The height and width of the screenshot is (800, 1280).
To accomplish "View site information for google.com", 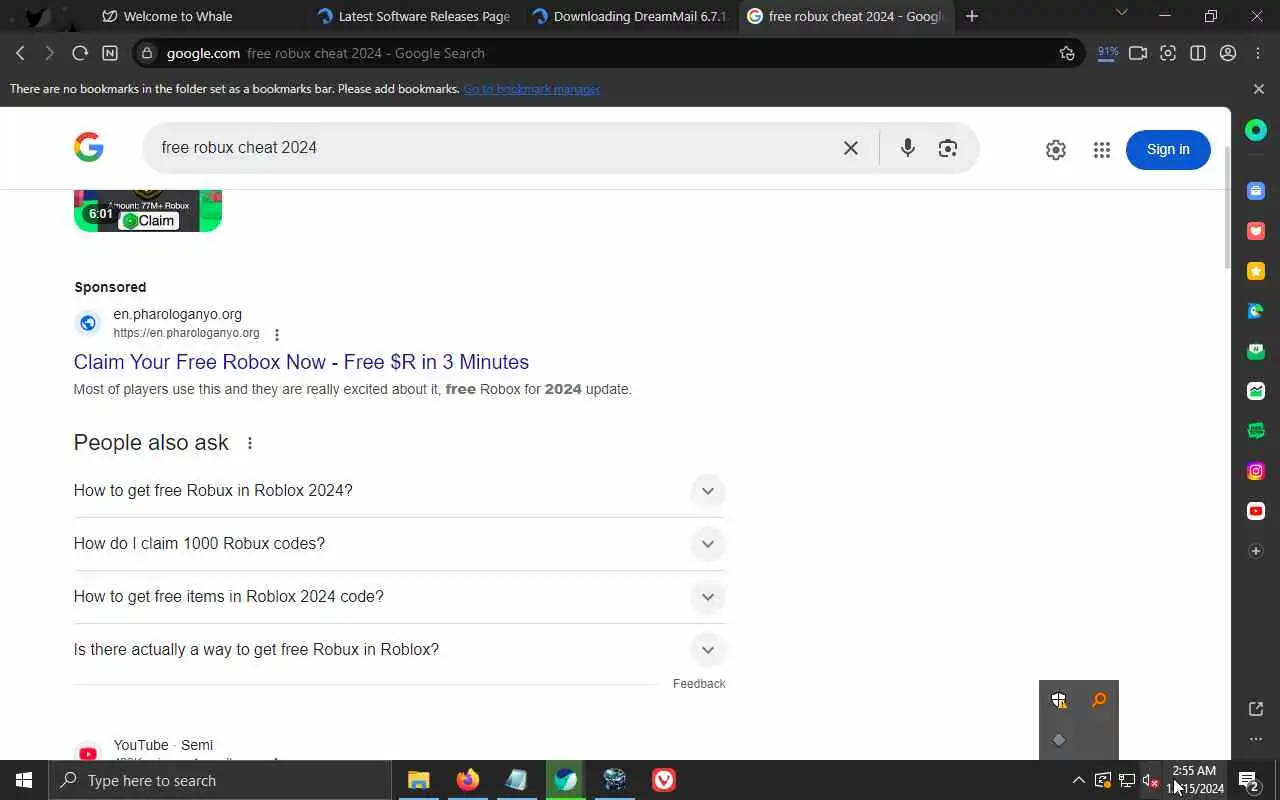I will (x=146, y=53).
